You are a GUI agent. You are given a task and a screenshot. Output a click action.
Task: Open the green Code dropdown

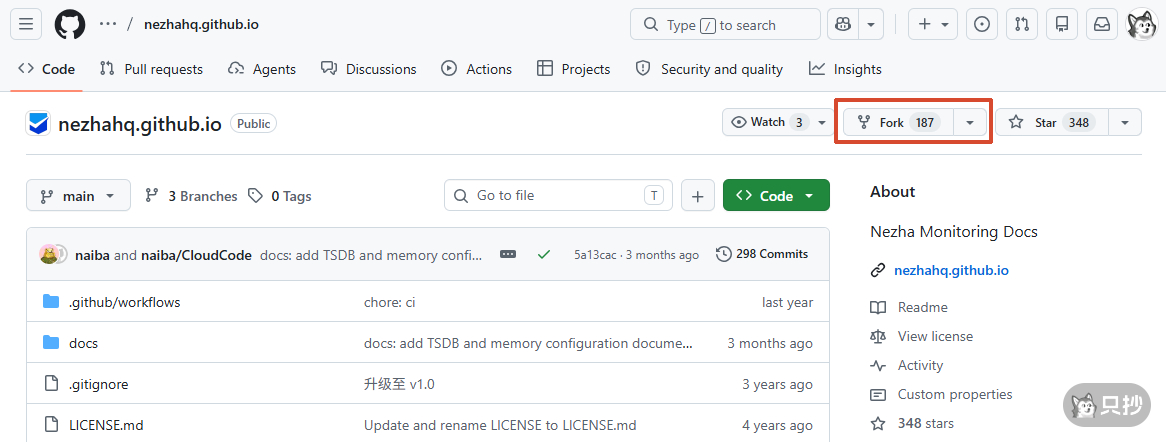pyautogui.click(x=776, y=196)
